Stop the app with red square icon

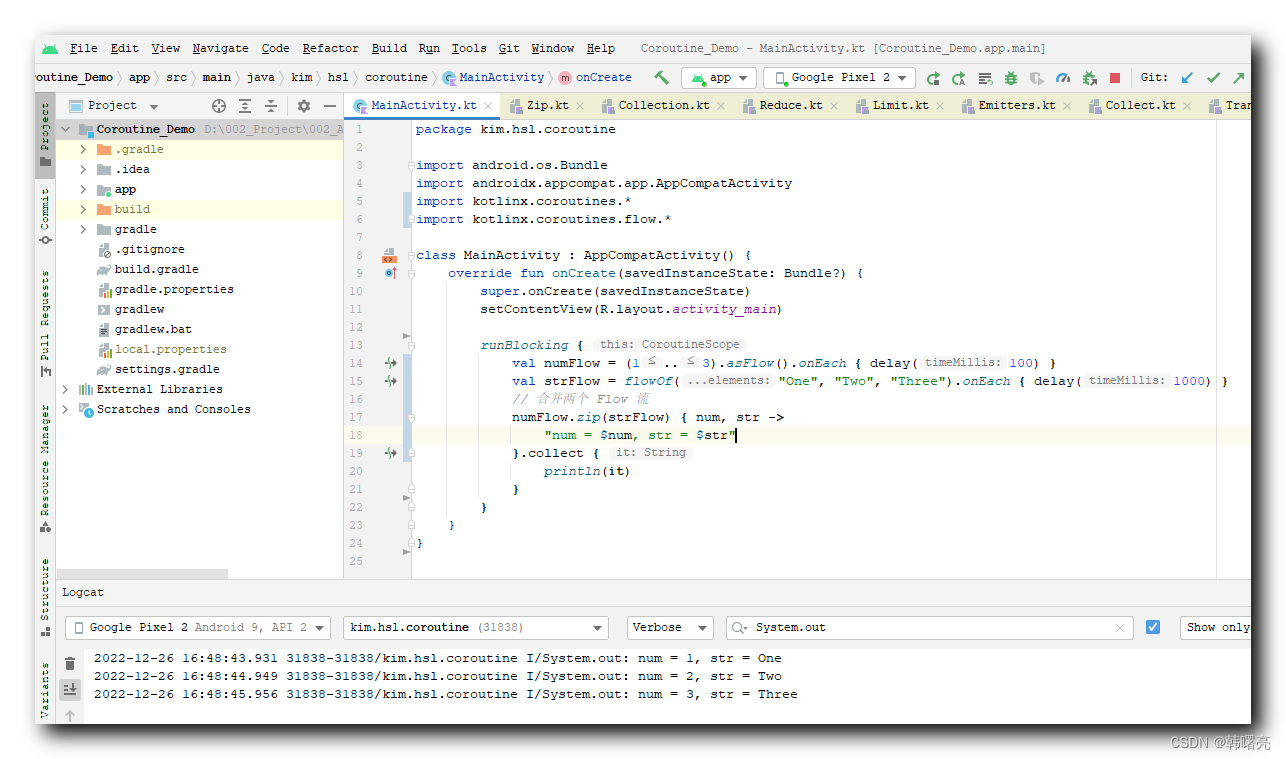point(1115,78)
